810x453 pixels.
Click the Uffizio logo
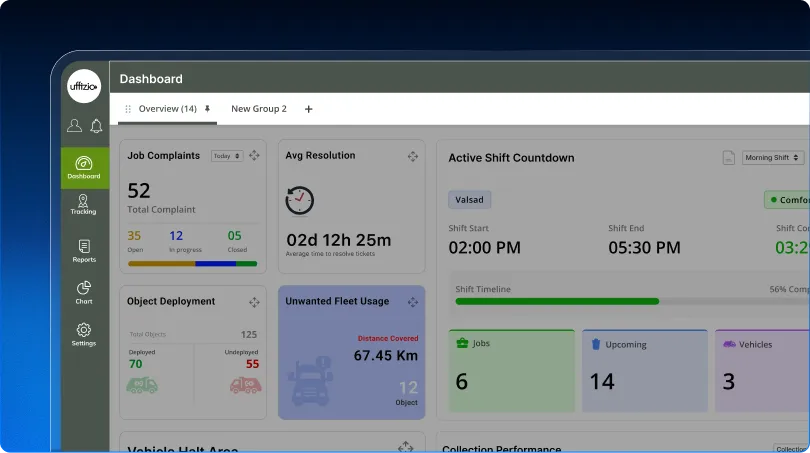84,86
